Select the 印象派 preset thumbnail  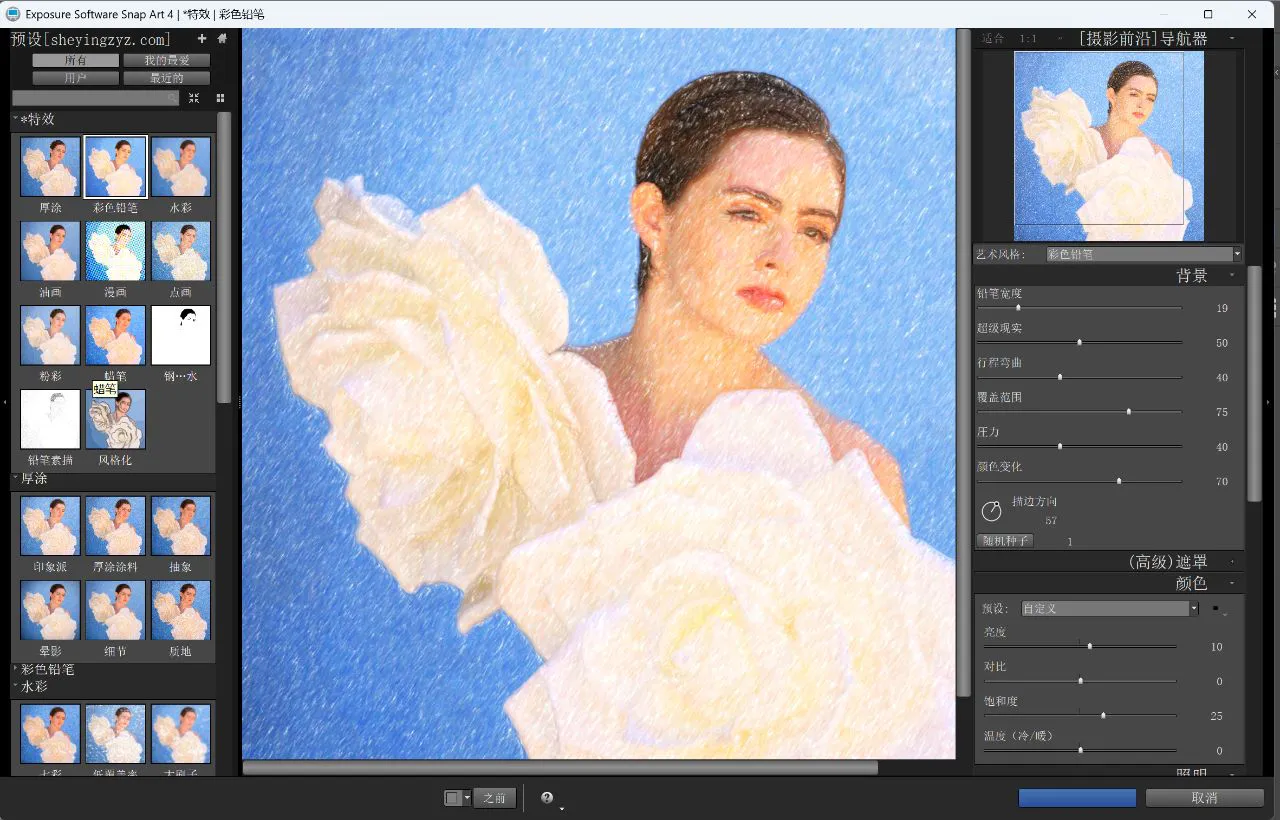pyautogui.click(x=50, y=526)
